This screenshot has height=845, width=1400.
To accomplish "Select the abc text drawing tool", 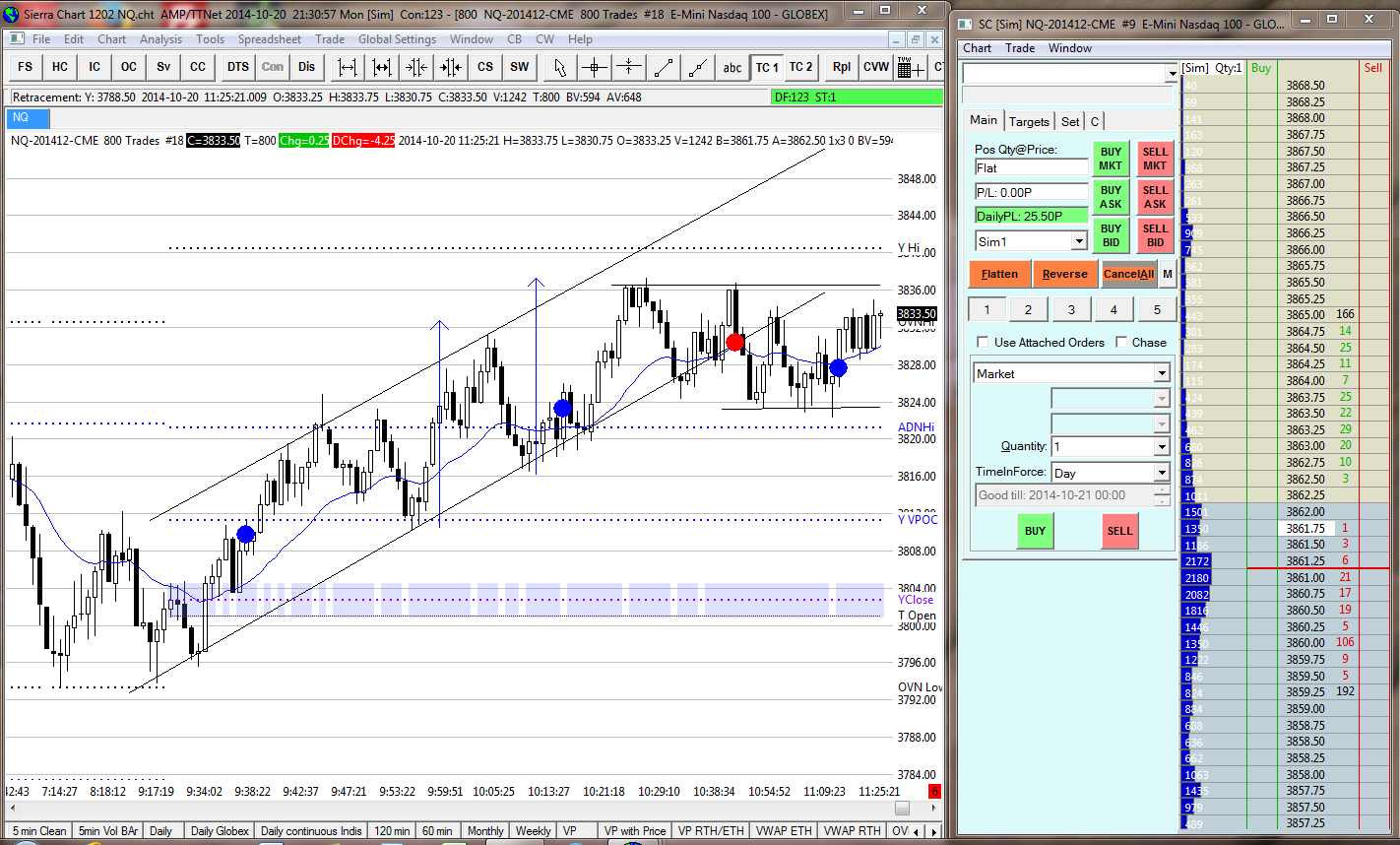I will pyautogui.click(x=732, y=67).
